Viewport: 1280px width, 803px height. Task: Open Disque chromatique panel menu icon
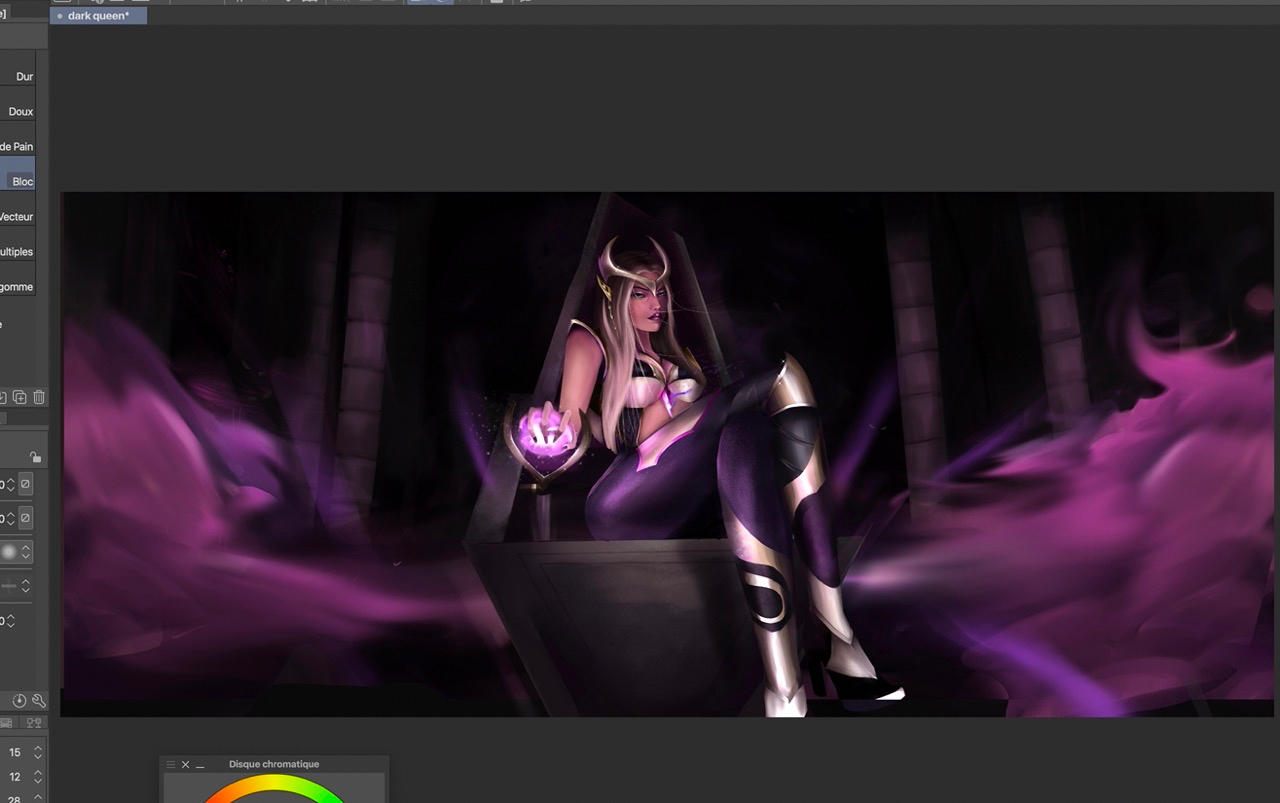(171, 764)
